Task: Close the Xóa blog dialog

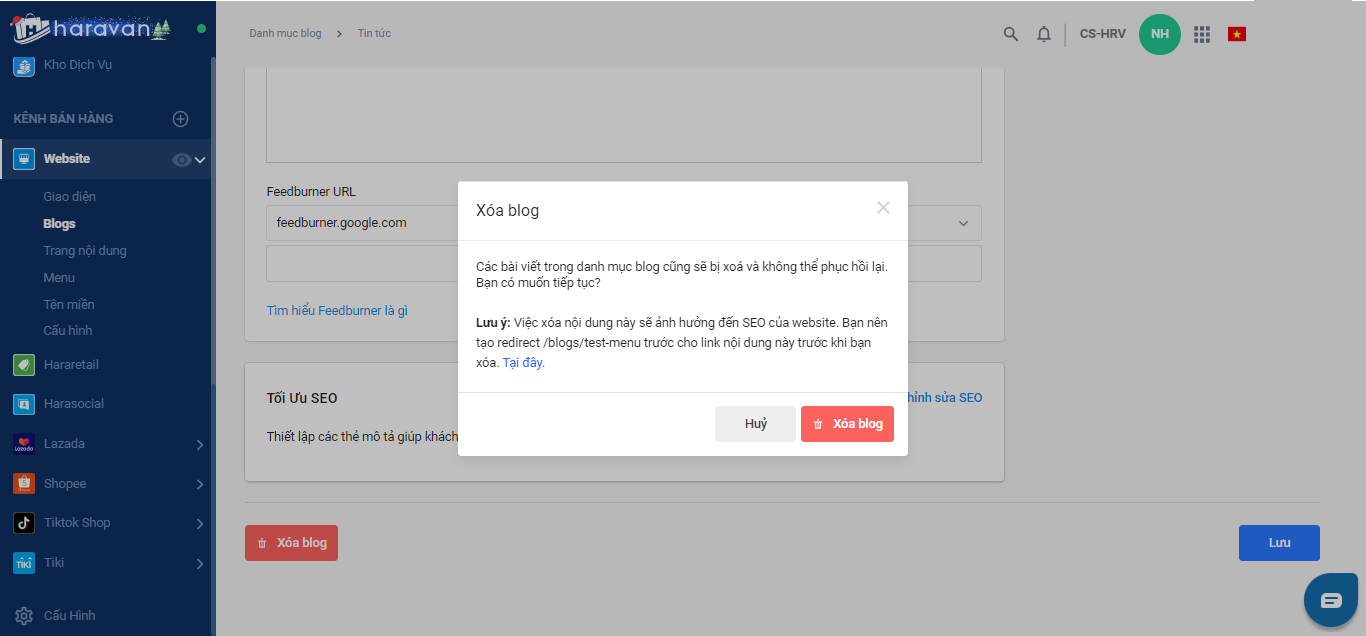Action: (883, 208)
